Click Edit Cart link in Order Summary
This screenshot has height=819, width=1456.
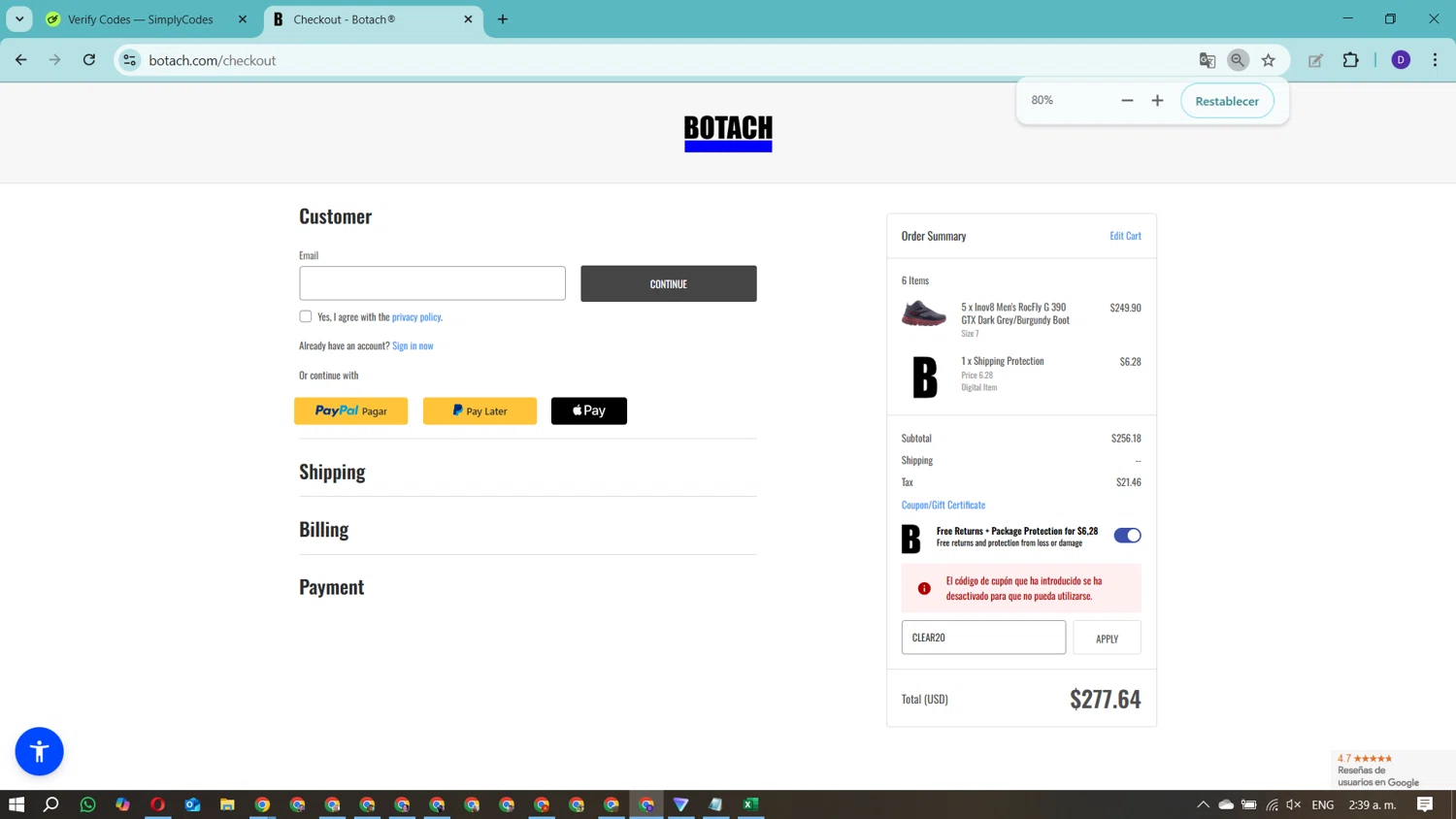coord(1125,236)
